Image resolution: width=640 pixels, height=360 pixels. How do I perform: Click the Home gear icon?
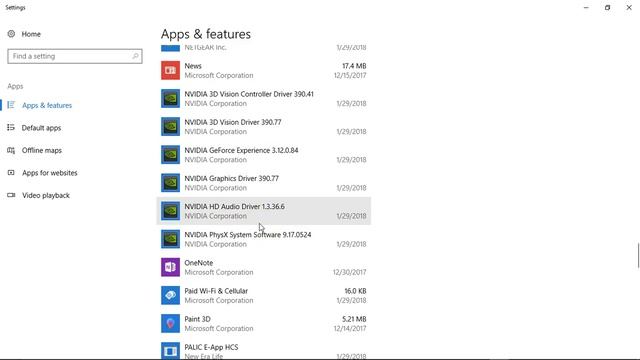[x=11, y=34]
